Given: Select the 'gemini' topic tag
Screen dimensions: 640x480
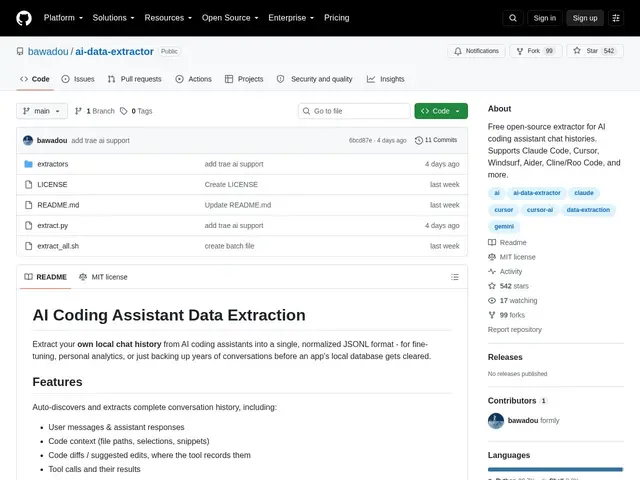Looking at the screenshot, I should click(504, 227).
